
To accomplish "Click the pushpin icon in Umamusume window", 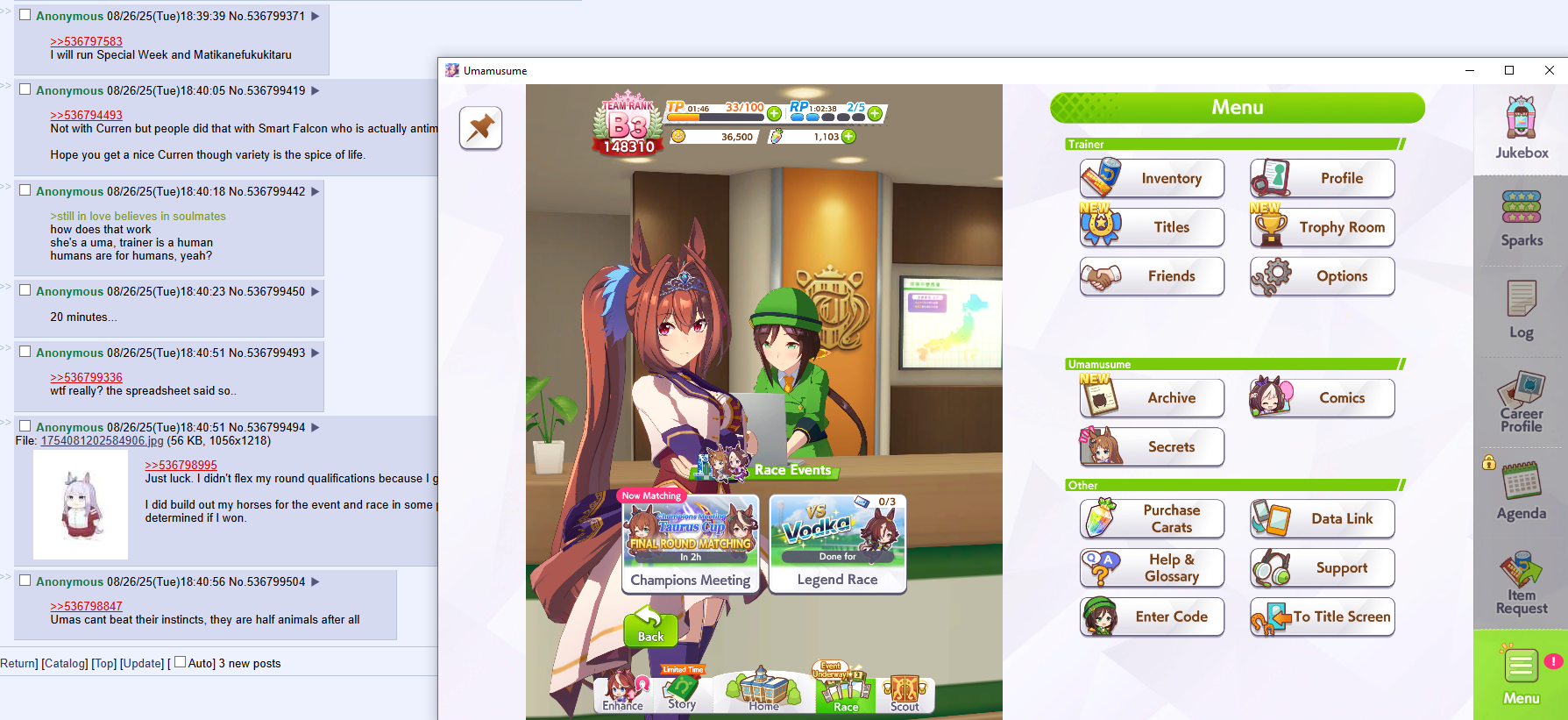I will click(480, 128).
